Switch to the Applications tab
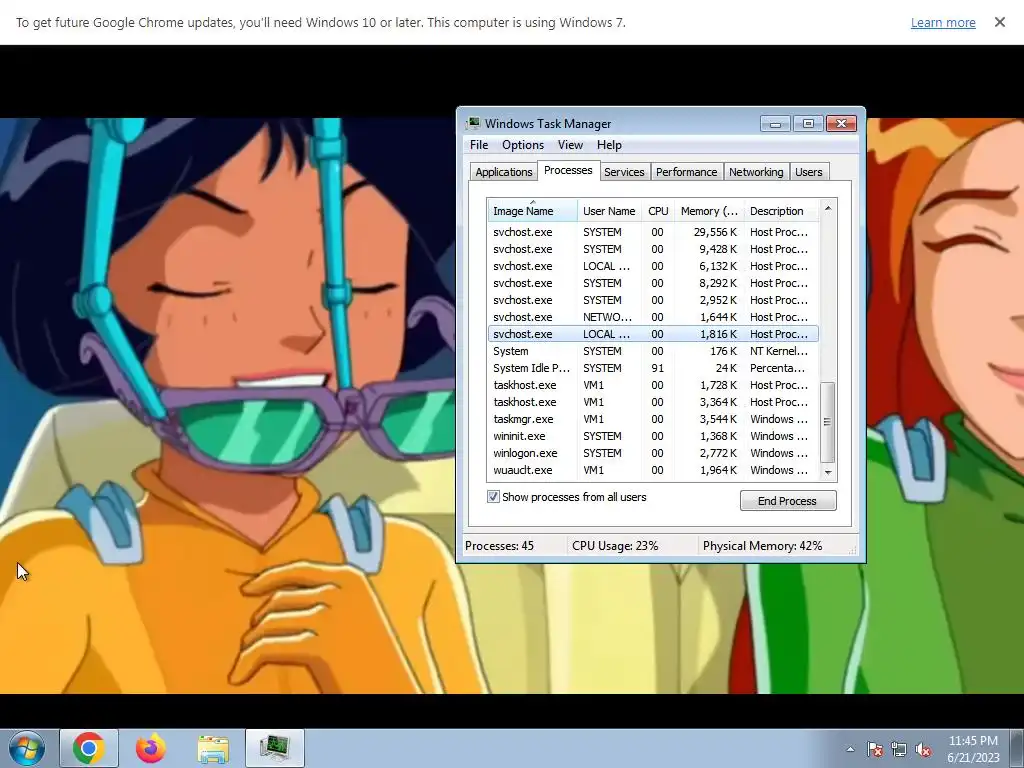The image size is (1024, 768). pyautogui.click(x=504, y=172)
